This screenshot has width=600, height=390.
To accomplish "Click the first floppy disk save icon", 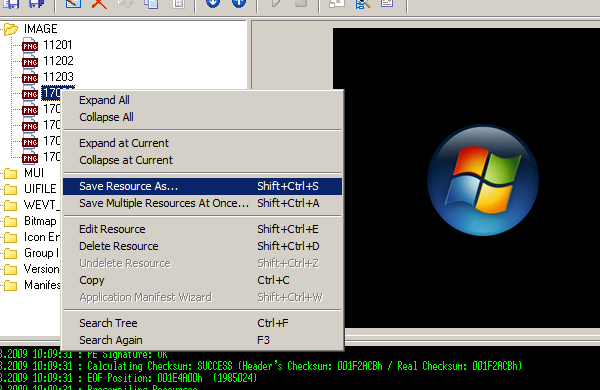I will point(11,4).
